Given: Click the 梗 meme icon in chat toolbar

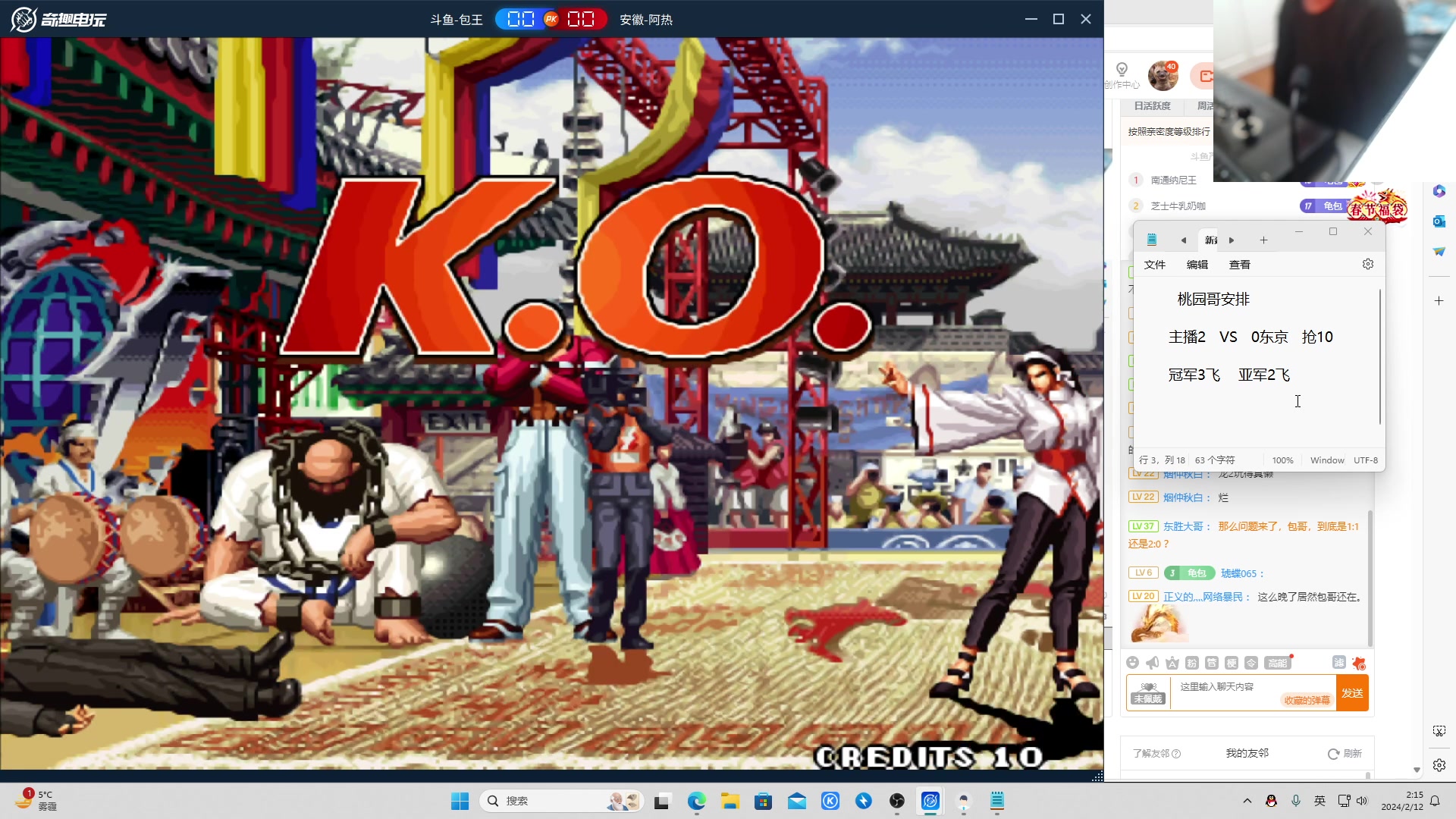Looking at the screenshot, I should click(x=1231, y=663).
